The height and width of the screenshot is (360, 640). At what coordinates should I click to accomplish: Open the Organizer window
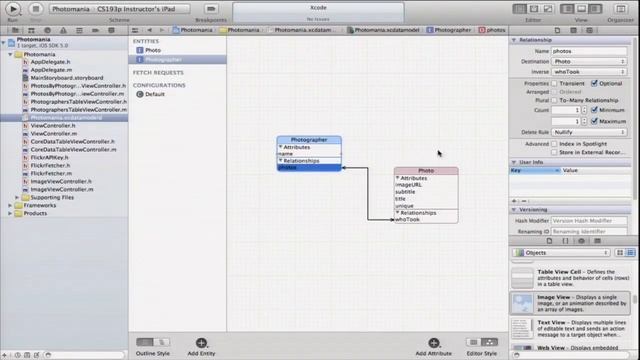[x=621, y=9]
